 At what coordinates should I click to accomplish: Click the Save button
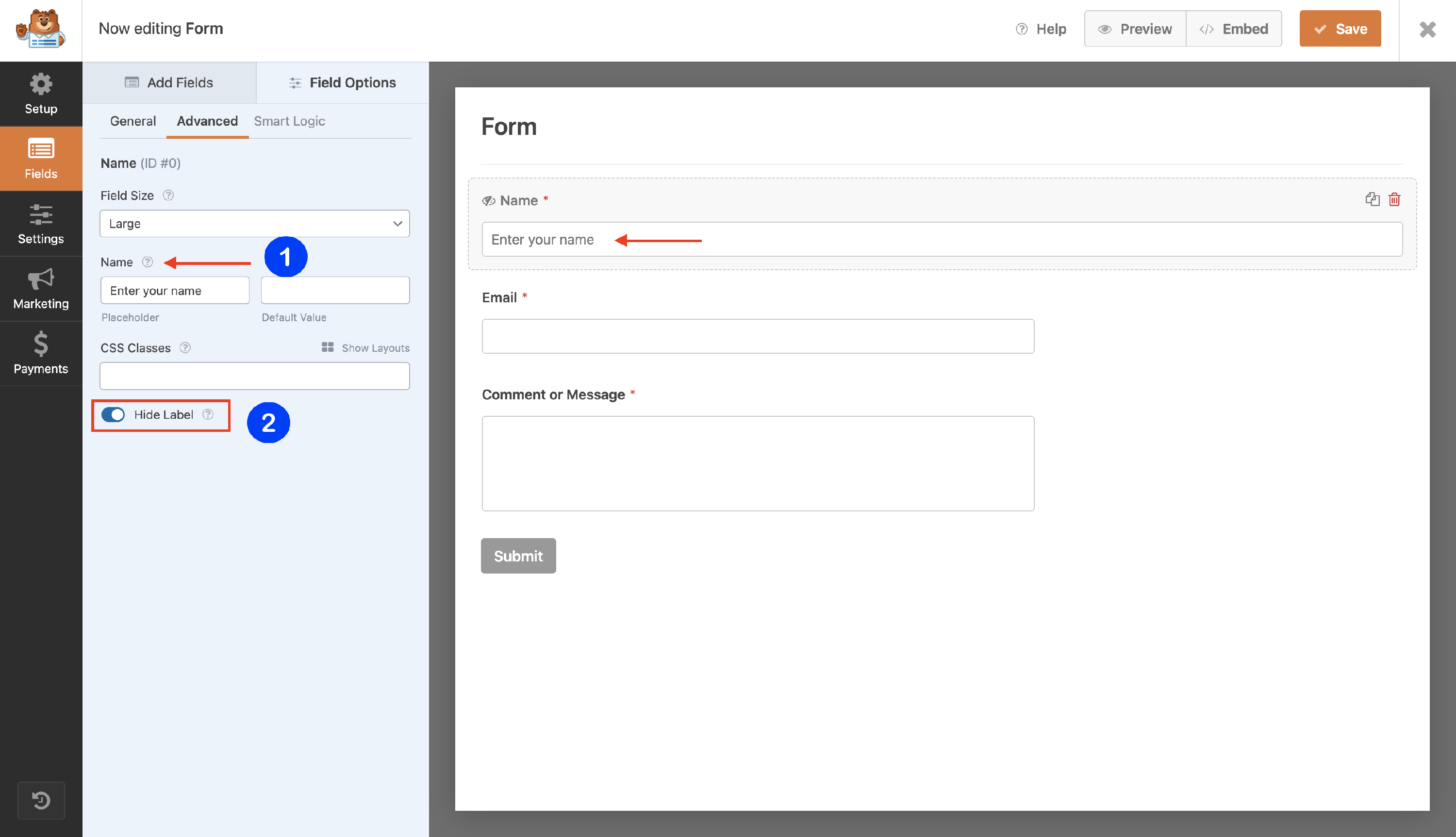click(1340, 29)
